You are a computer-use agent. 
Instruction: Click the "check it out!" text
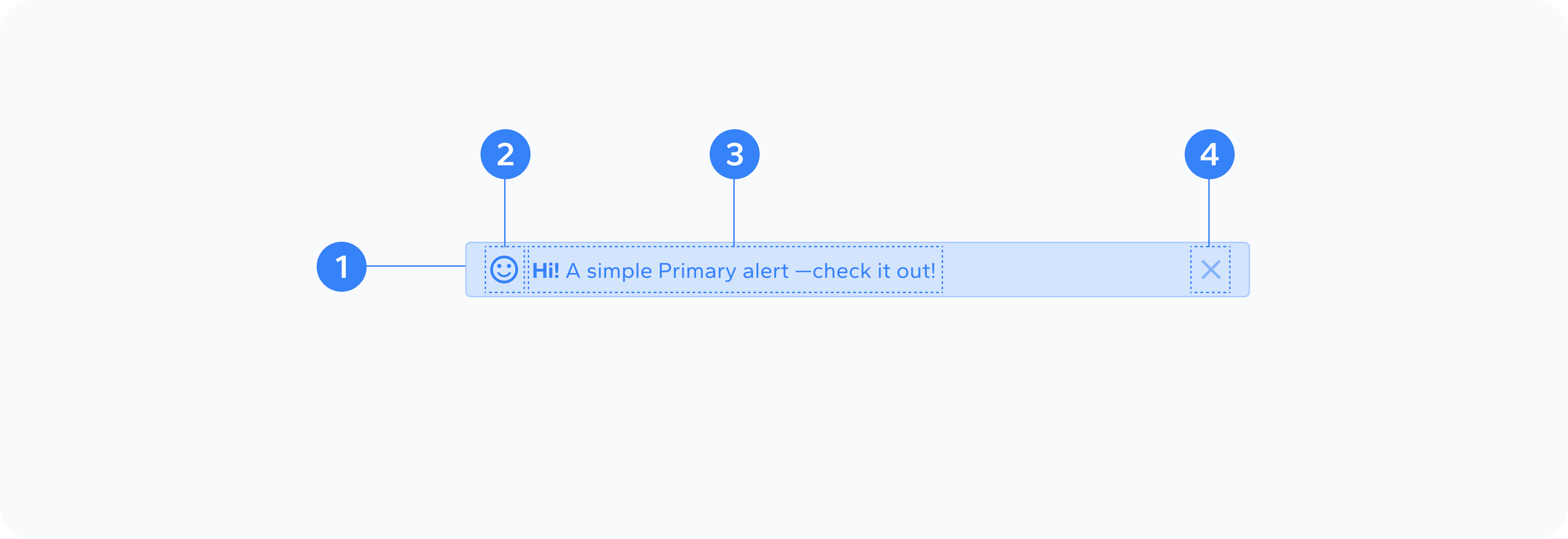874,271
